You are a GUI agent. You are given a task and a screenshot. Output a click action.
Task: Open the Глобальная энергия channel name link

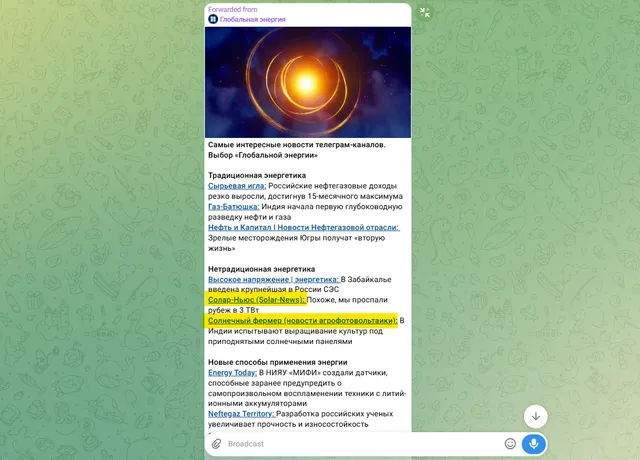click(x=252, y=20)
